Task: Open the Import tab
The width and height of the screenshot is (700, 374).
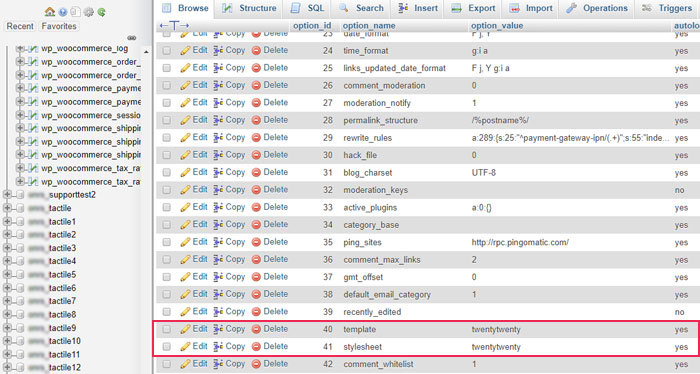Action: tap(531, 8)
